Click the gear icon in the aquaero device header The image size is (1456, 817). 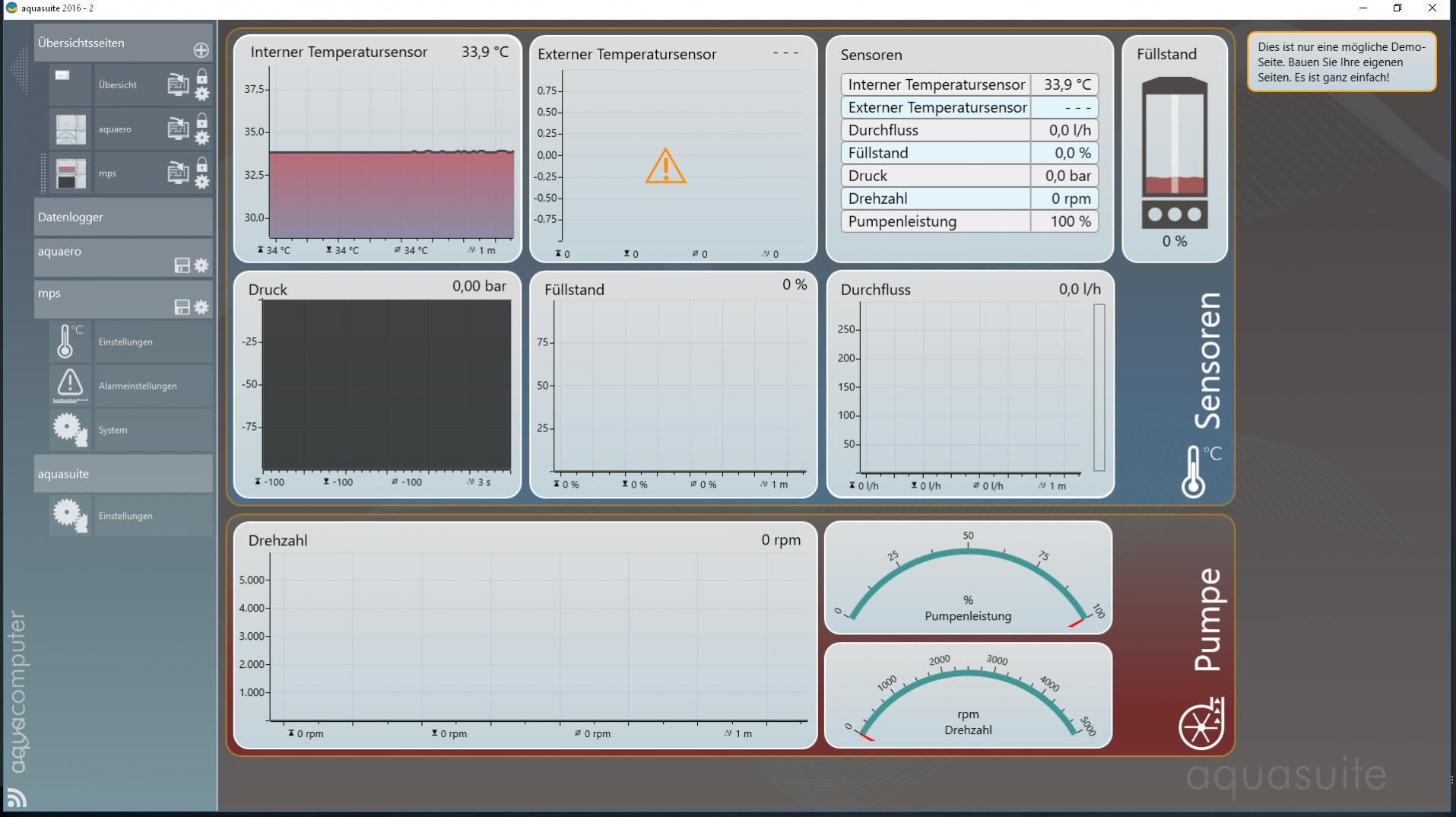(x=201, y=265)
